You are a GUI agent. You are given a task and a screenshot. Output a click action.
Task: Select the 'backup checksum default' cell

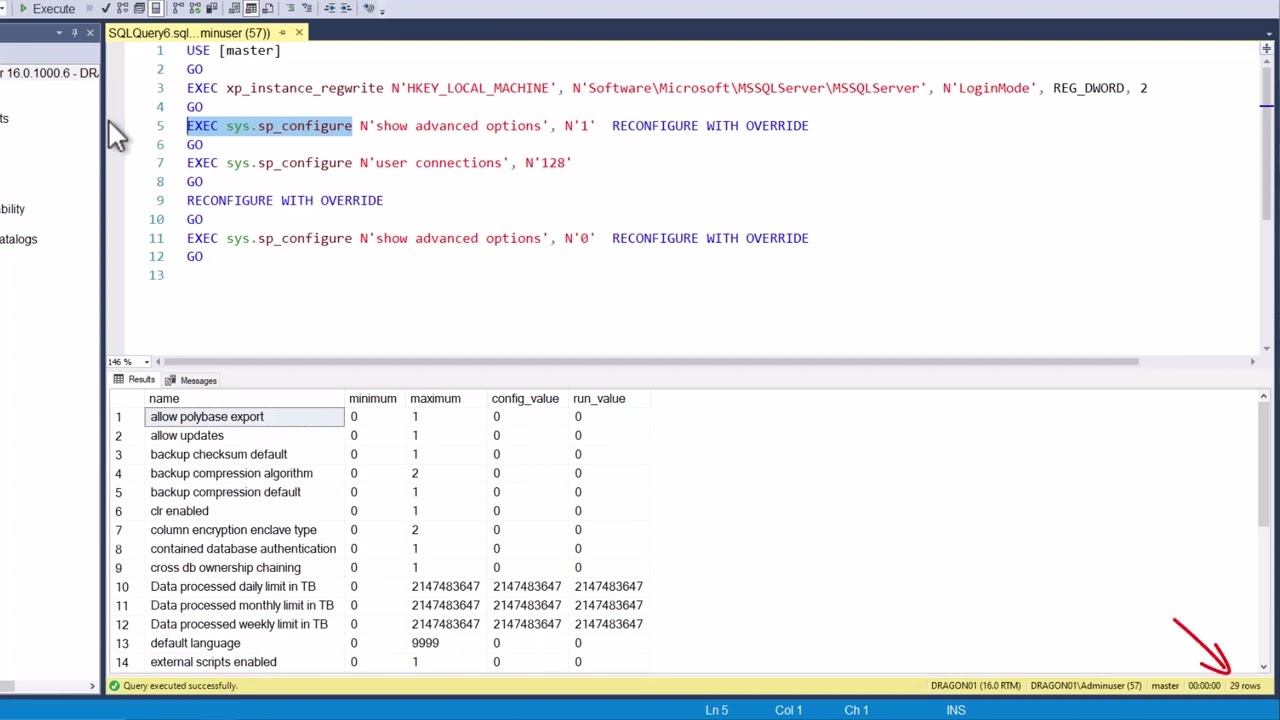click(245, 455)
